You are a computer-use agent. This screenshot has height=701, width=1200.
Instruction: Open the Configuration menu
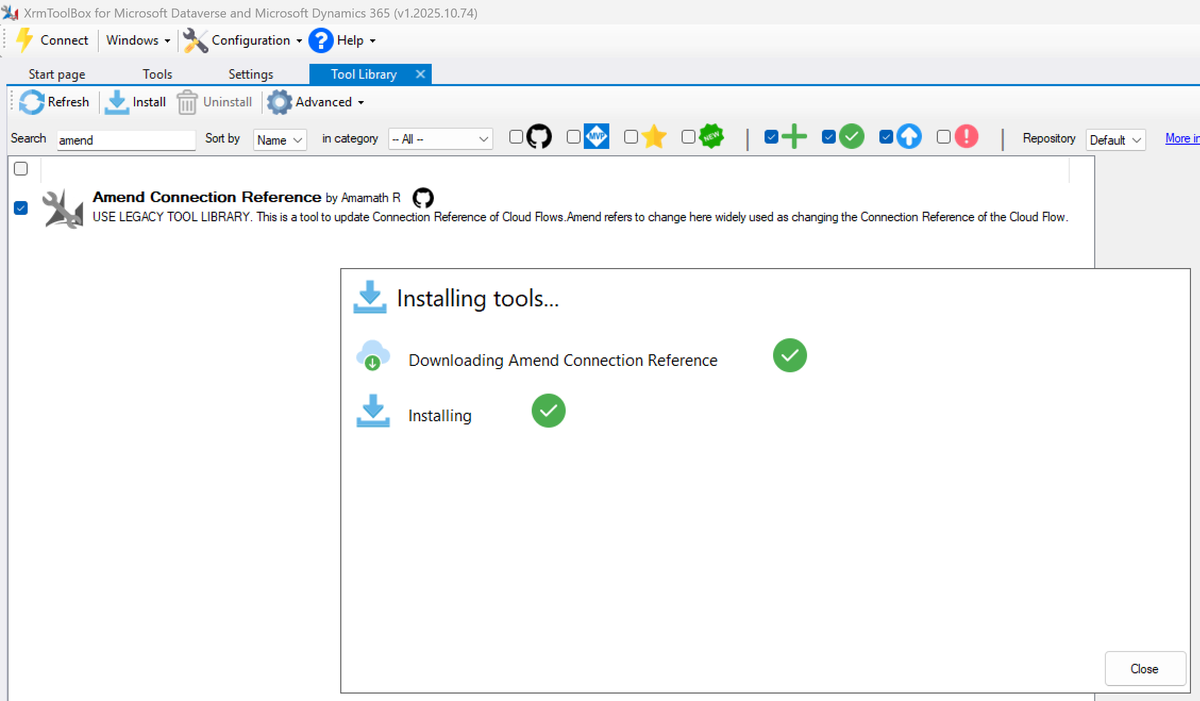click(243, 40)
